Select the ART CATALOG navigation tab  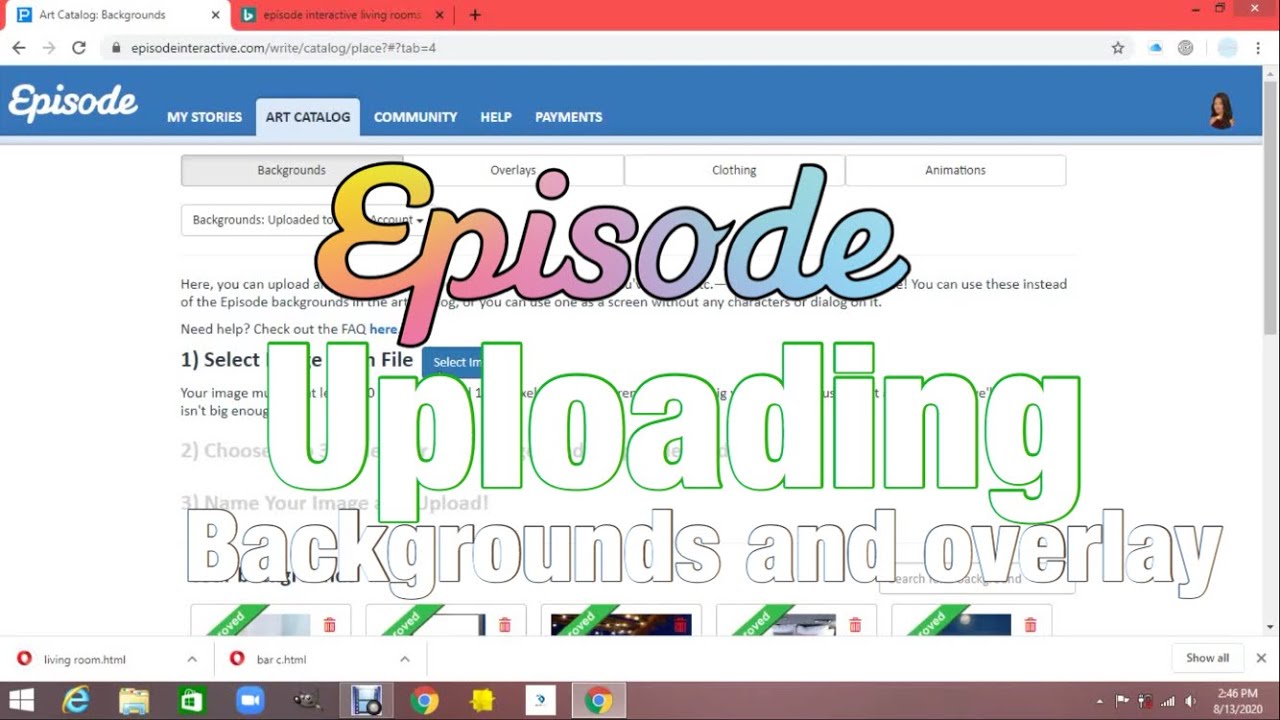[x=308, y=117]
